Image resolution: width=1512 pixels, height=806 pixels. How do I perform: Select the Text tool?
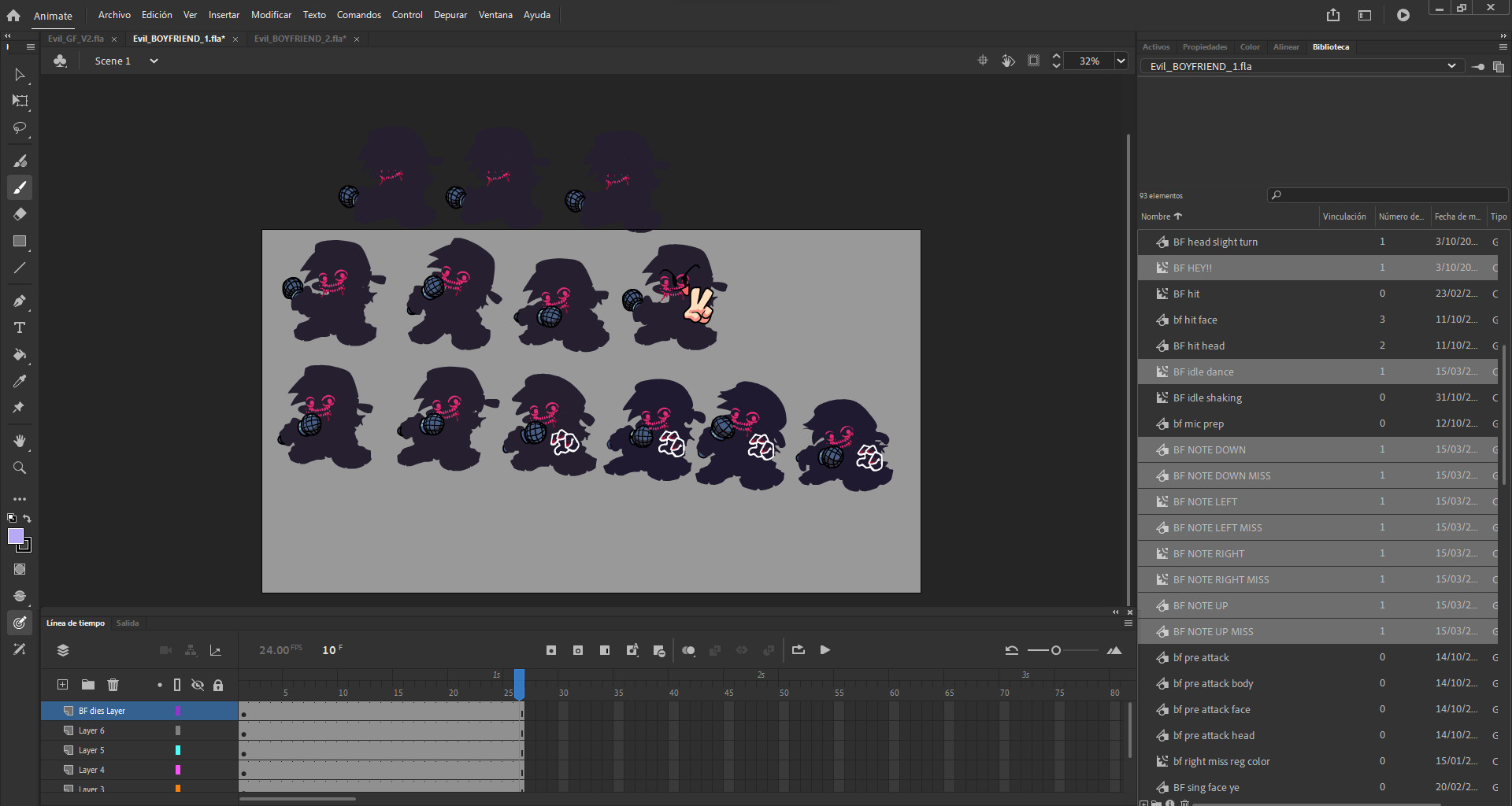[20, 327]
